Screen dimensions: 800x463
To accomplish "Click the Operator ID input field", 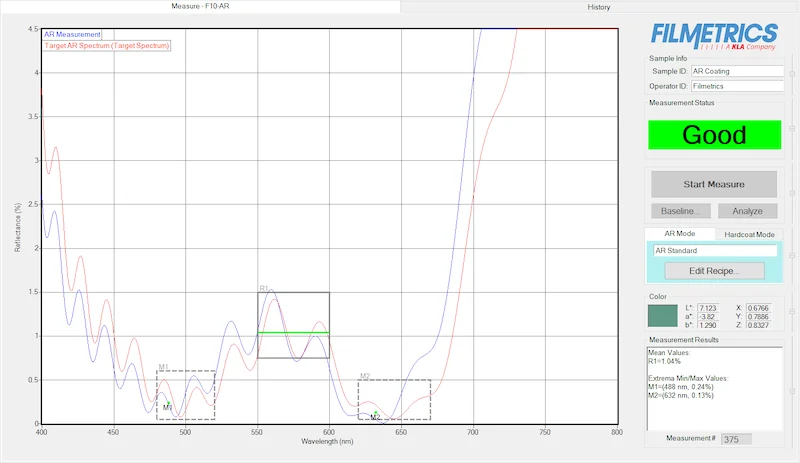I will (x=736, y=87).
